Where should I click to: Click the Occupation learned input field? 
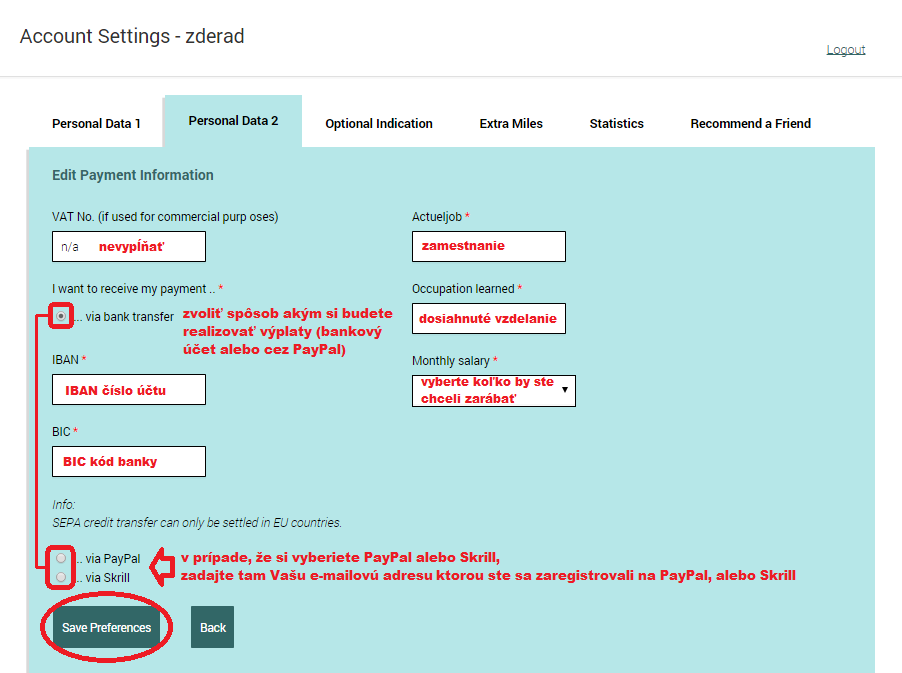coord(488,319)
